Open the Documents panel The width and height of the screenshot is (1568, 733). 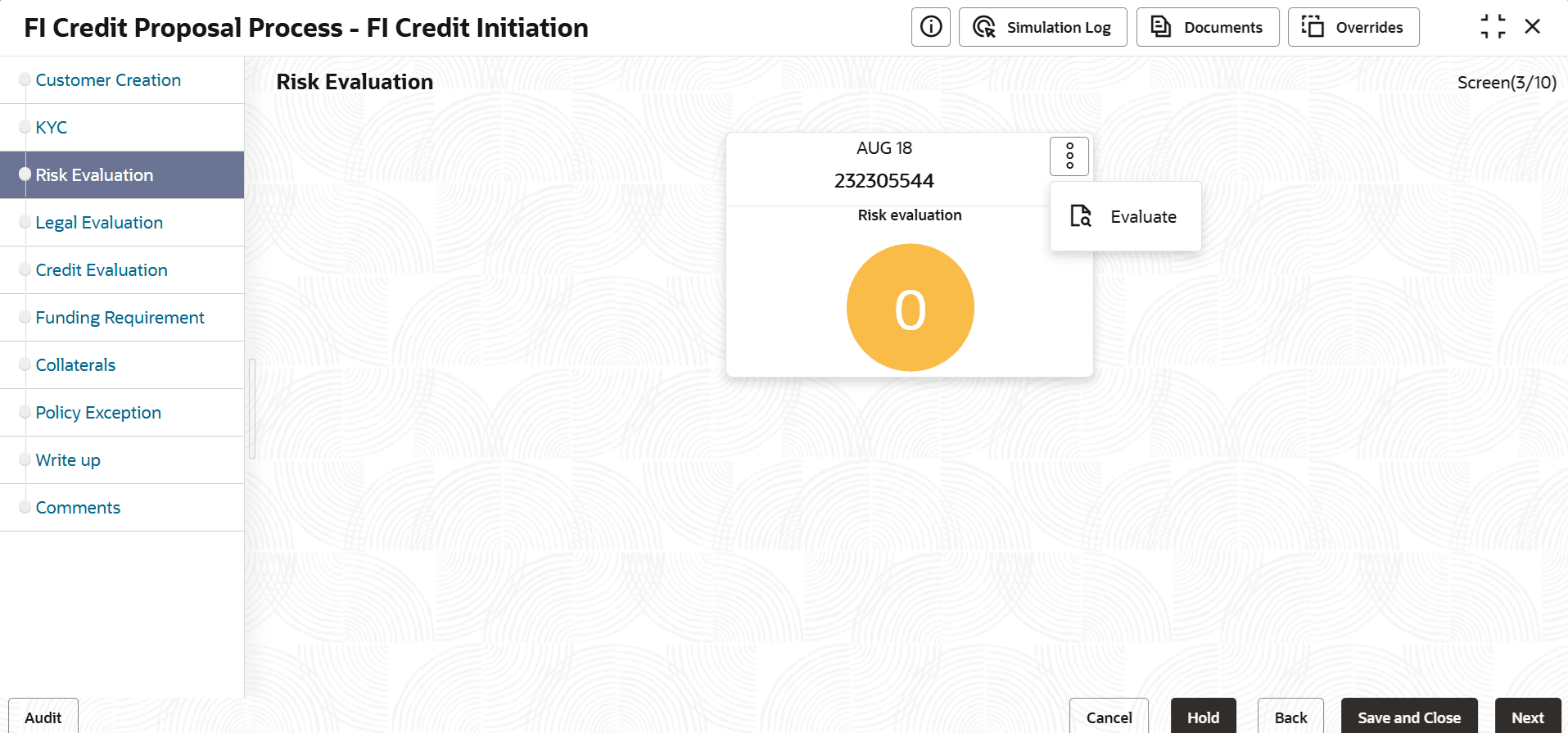pyautogui.click(x=1207, y=27)
